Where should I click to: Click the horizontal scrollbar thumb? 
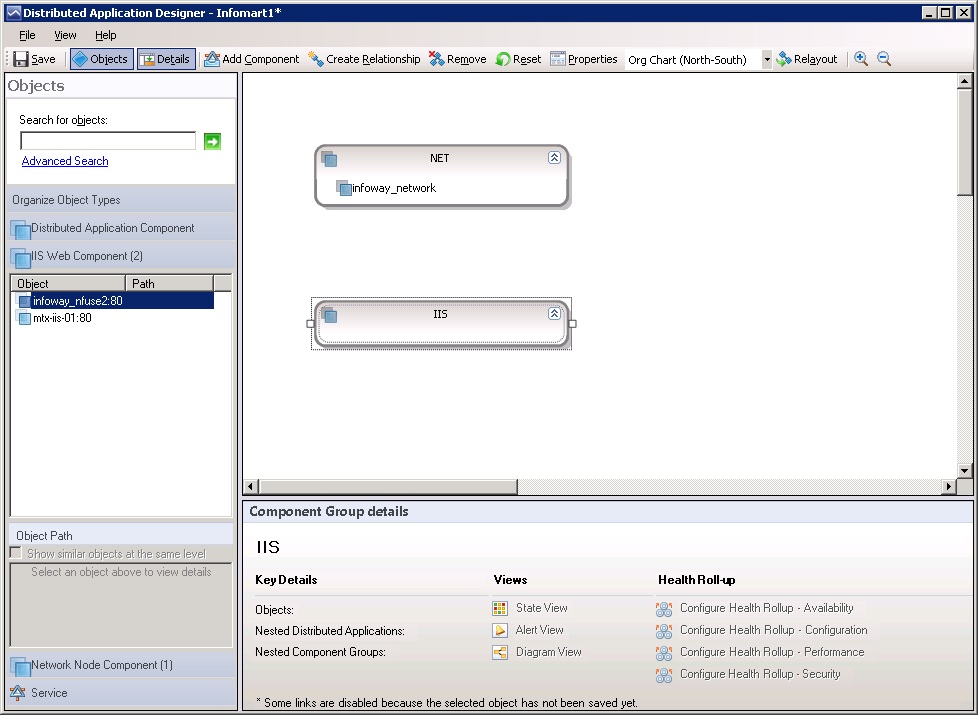click(x=388, y=486)
